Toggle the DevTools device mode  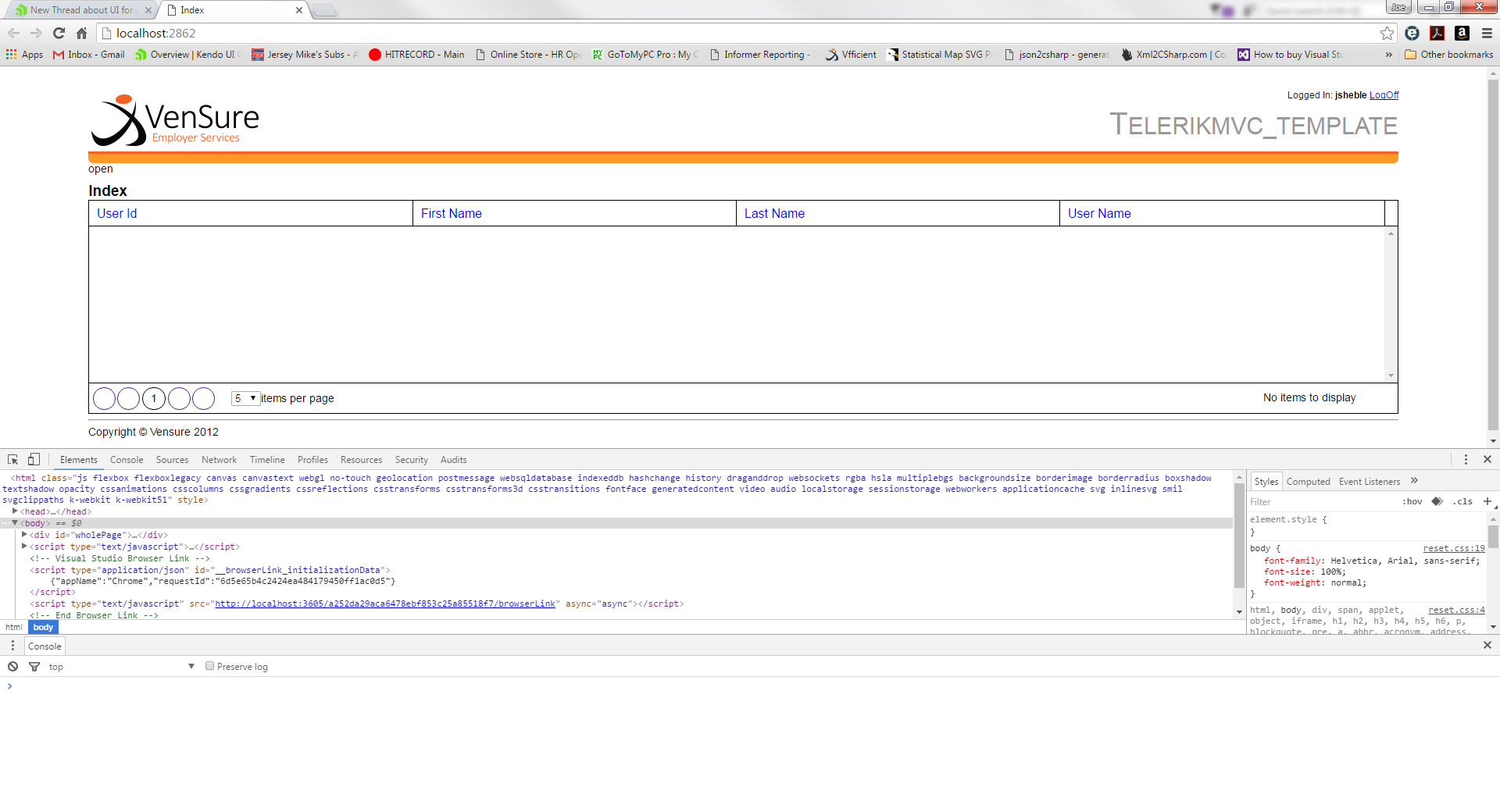point(34,459)
